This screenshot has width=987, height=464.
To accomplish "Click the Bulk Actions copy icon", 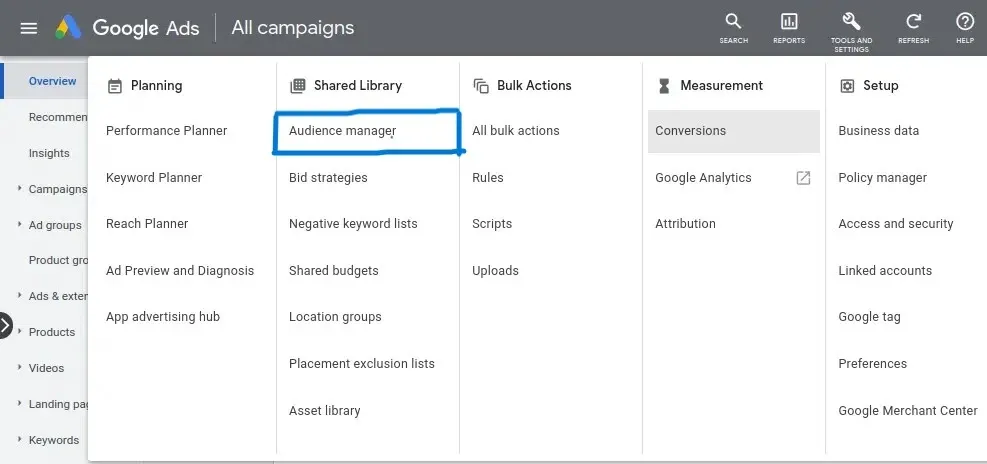I will [481, 86].
